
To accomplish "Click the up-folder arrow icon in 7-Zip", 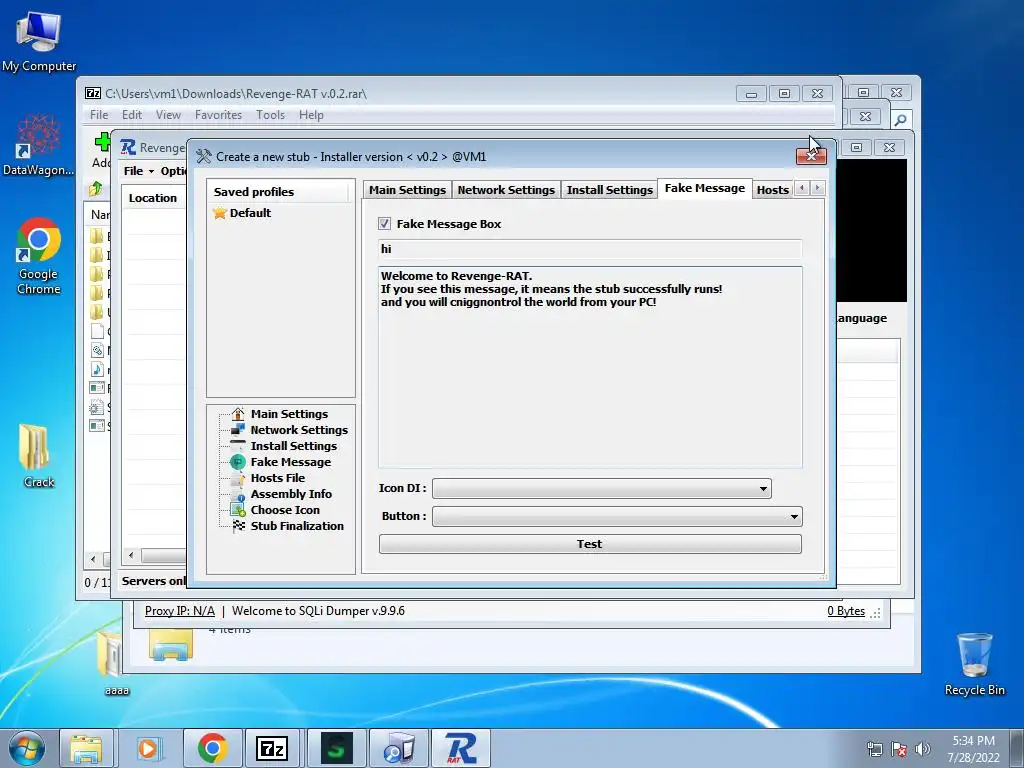I will click(96, 189).
